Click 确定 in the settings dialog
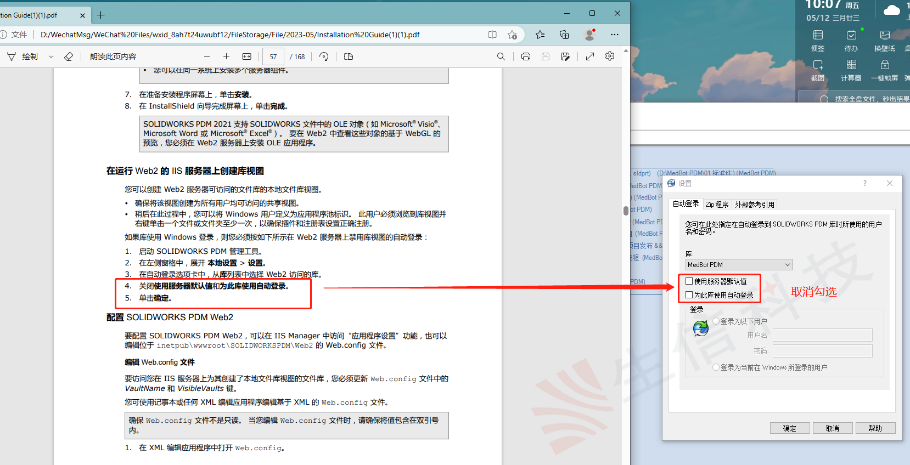 (x=789, y=428)
